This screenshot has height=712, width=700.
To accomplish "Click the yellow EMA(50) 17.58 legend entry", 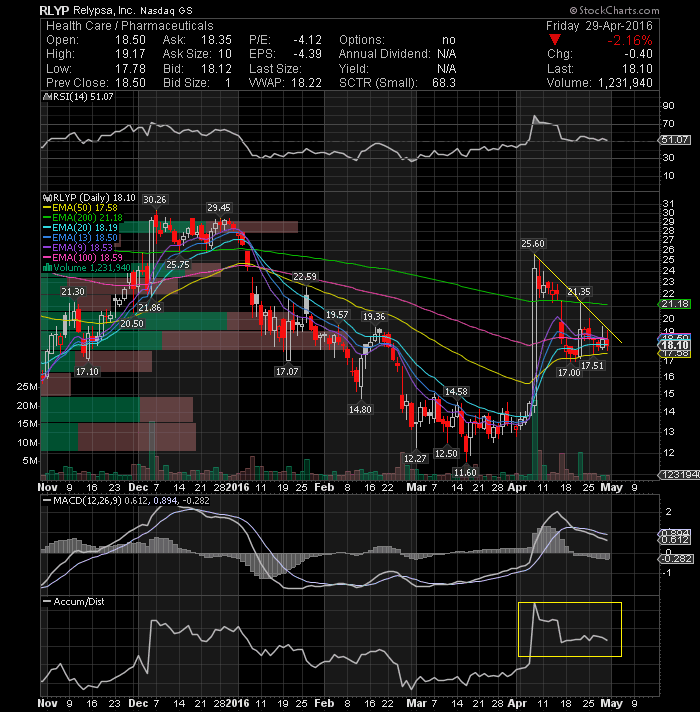I will click(x=80, y=208).
